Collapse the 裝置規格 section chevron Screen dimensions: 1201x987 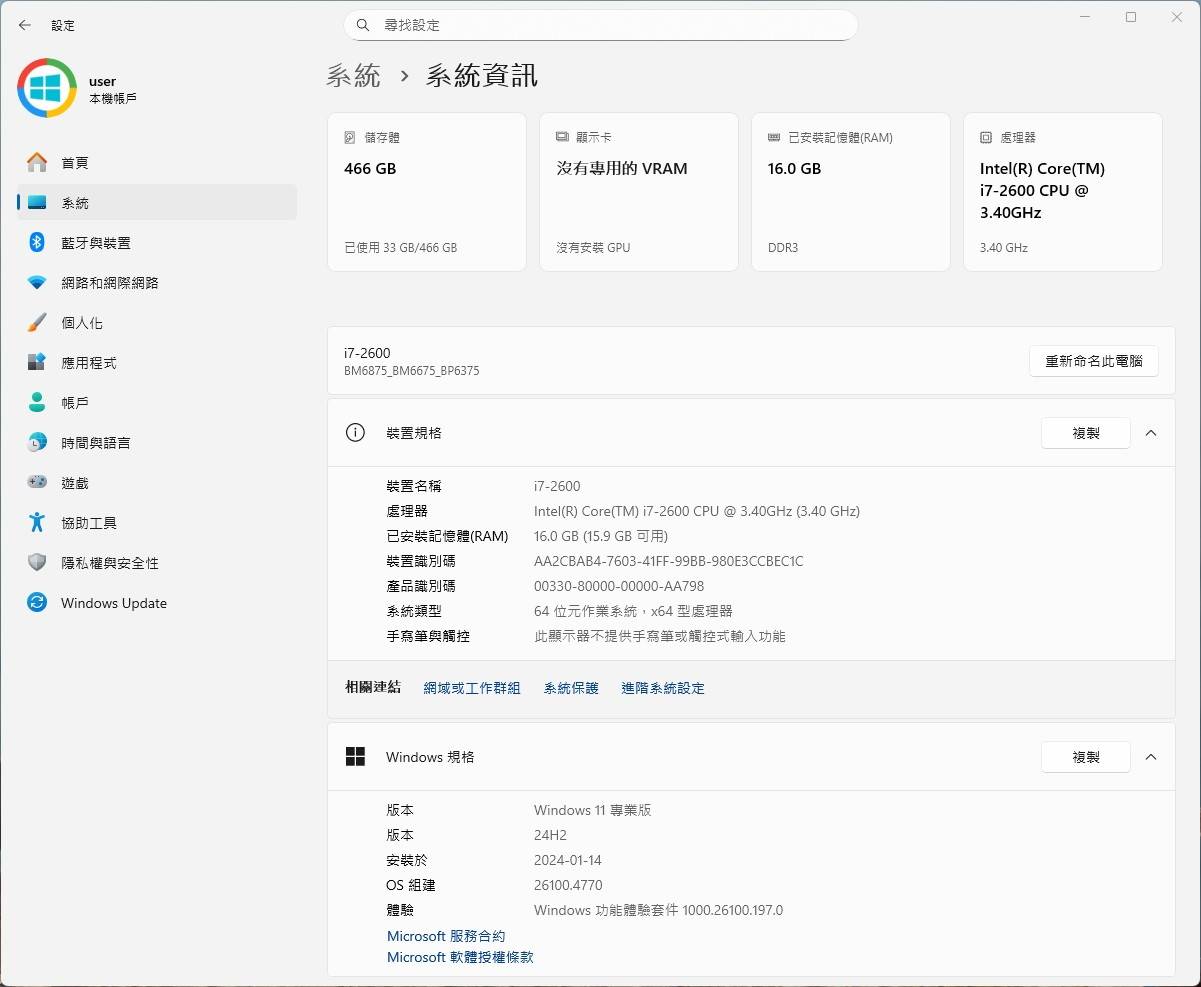1151,433
